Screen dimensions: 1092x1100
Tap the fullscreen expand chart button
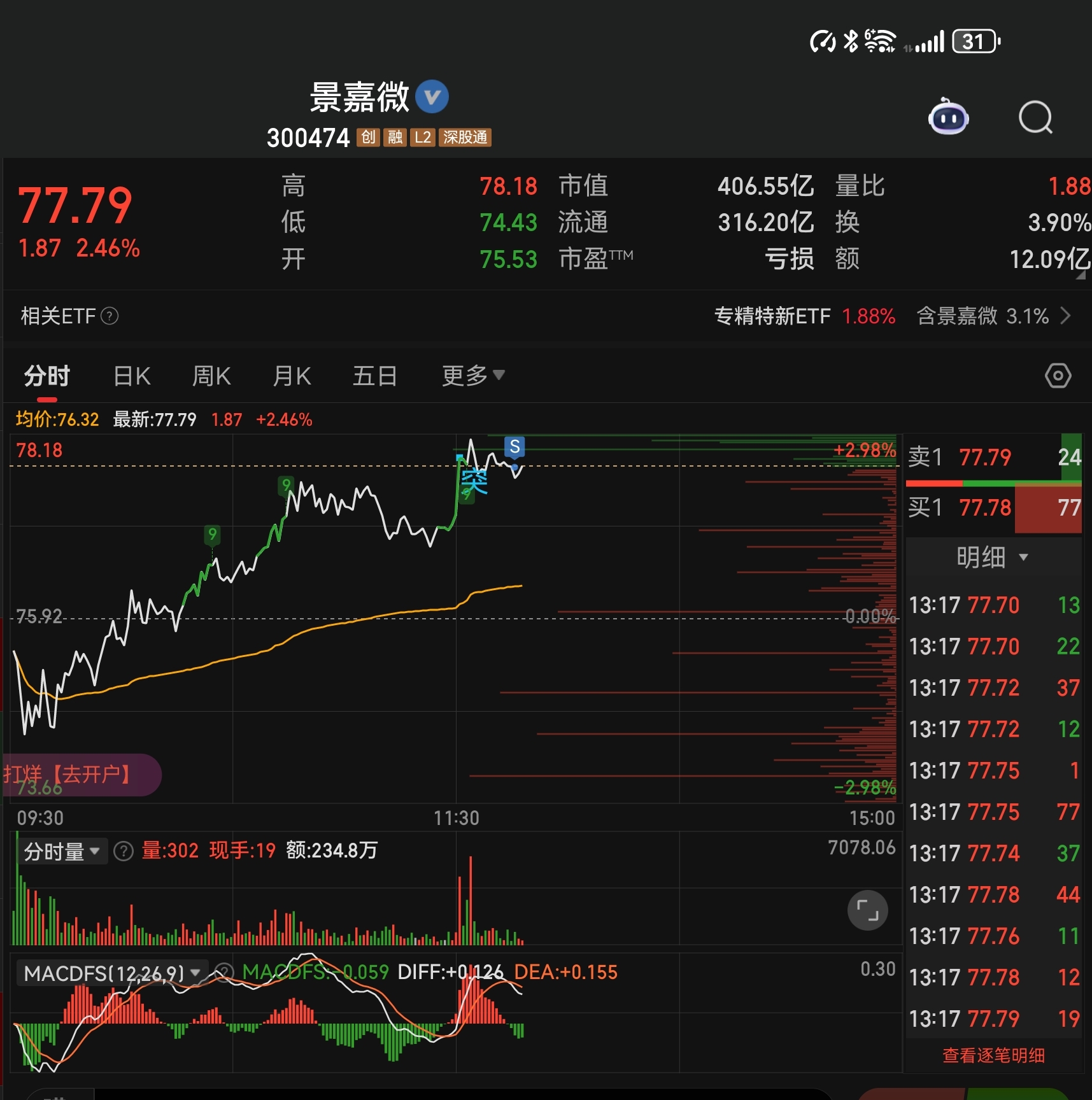pyautogui.click(x=867, y=910)
